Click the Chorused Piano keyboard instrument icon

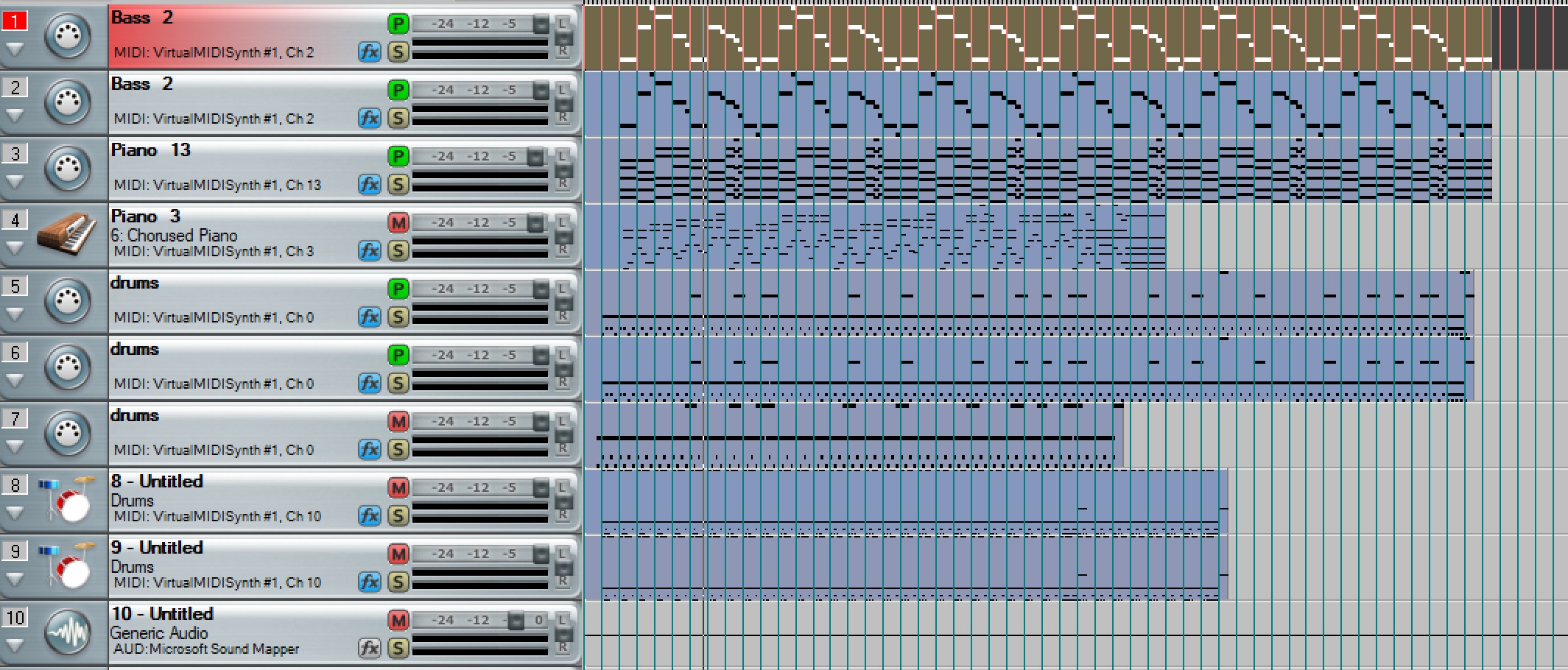(x=67, y=235)
